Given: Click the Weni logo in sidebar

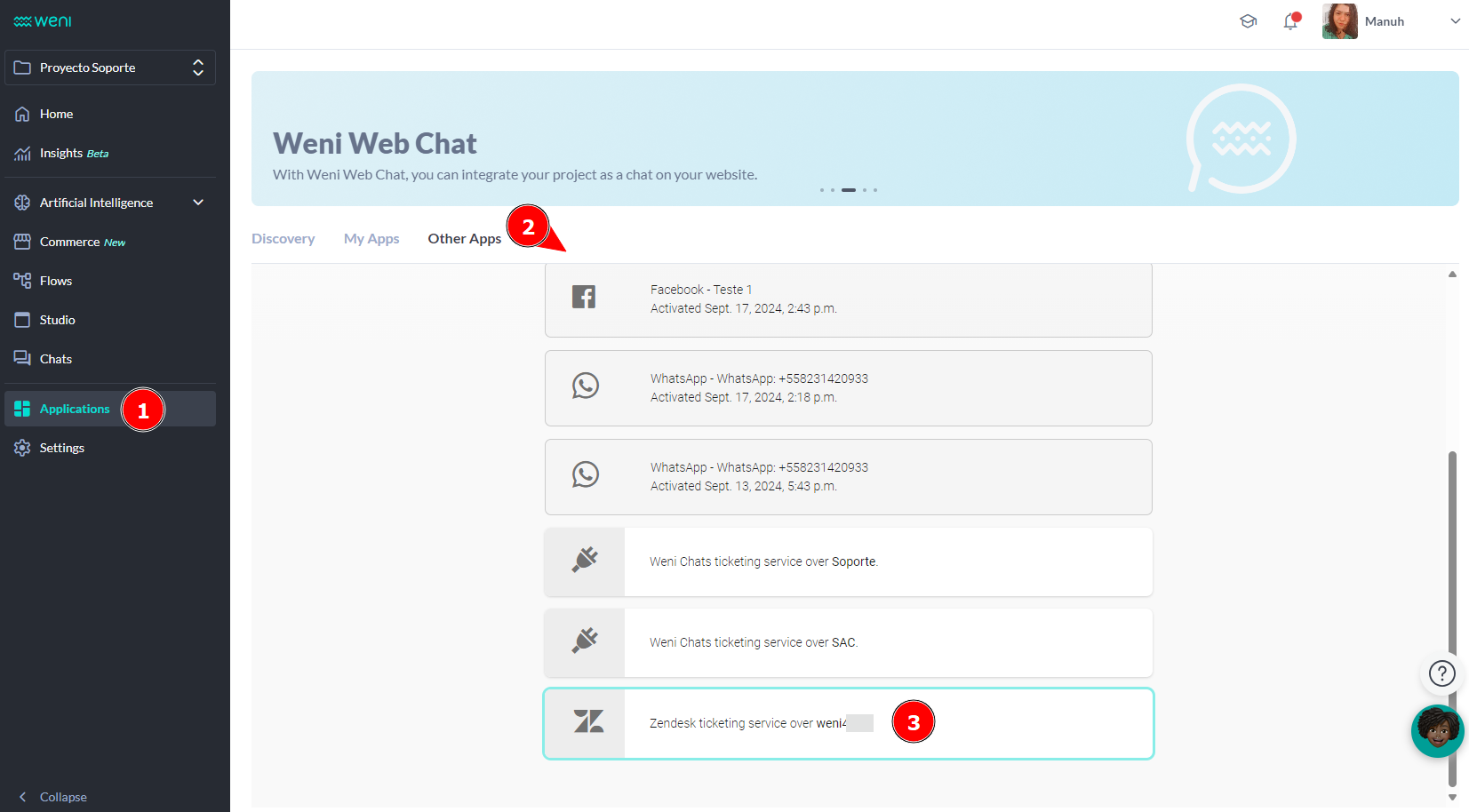Looking at the screenshot, I should 43,21.
